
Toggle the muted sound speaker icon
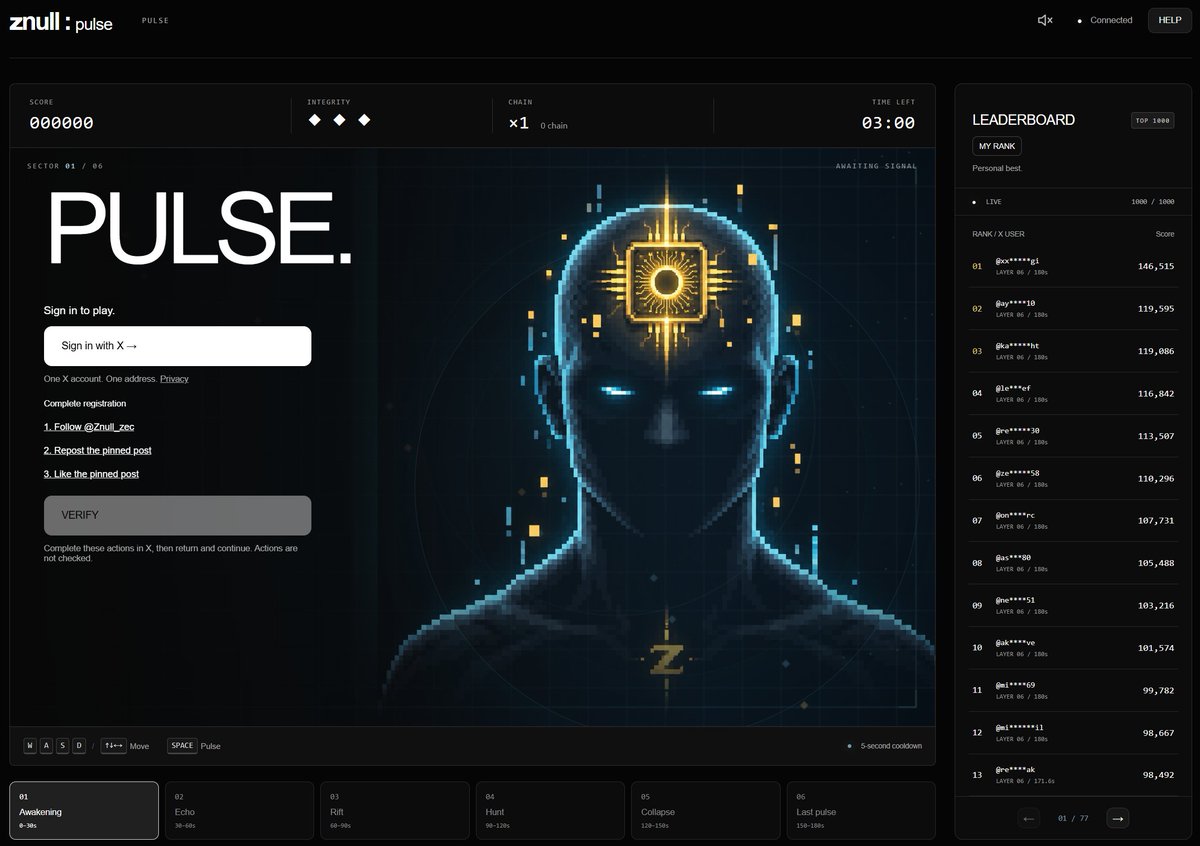[x=1045, y=20]
